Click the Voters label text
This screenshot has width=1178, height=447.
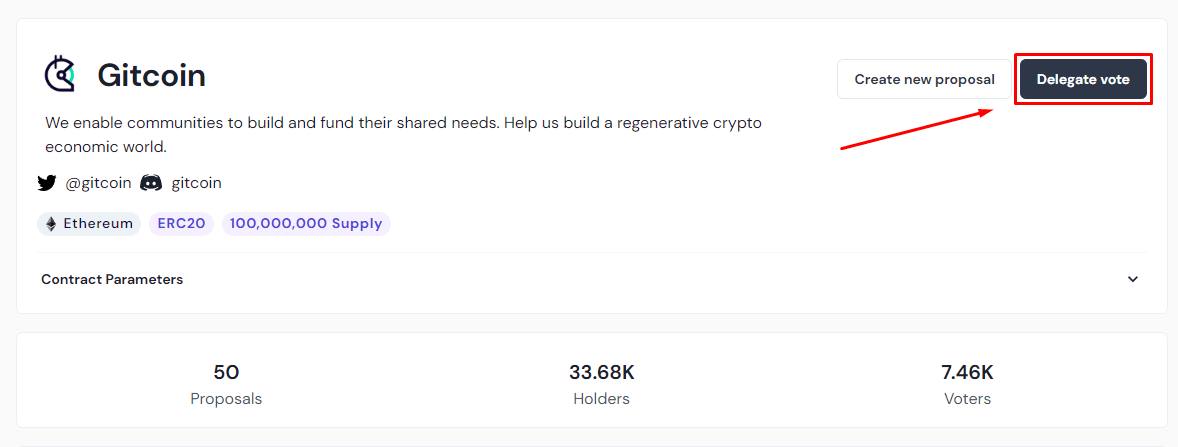(x=968, y=399)
